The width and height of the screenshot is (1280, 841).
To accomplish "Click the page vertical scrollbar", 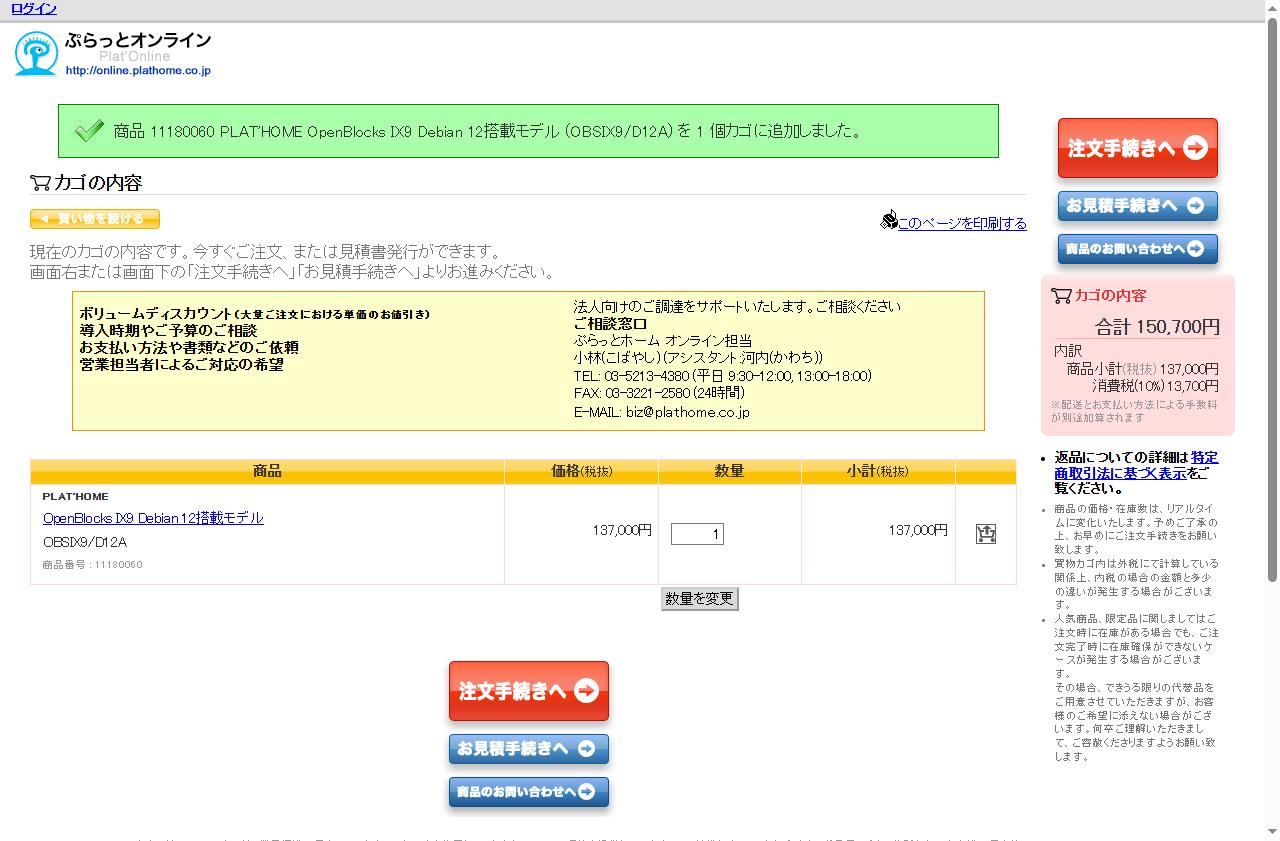I will tap(1272, 300).
